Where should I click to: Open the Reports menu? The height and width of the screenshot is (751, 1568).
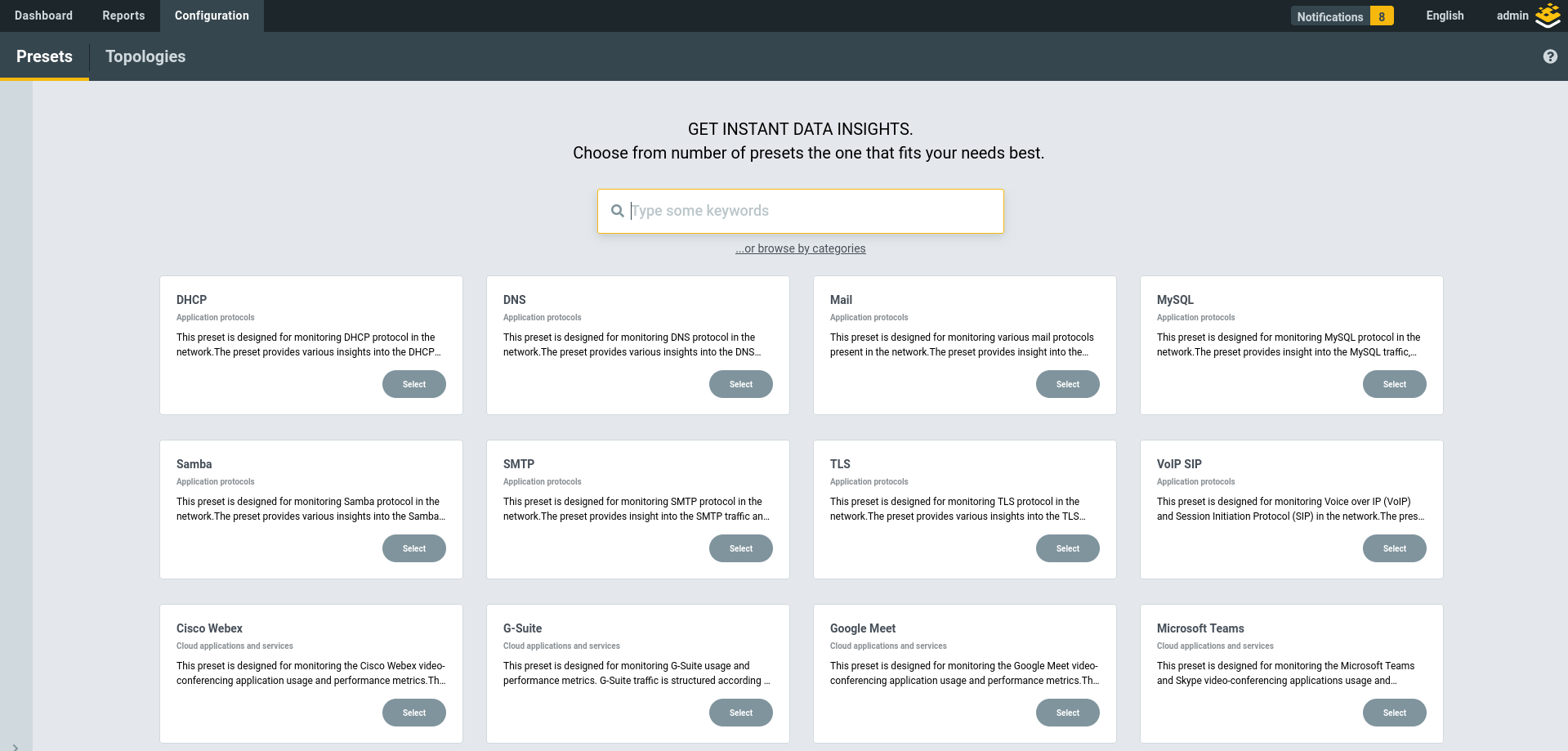(x=123, y=16)
